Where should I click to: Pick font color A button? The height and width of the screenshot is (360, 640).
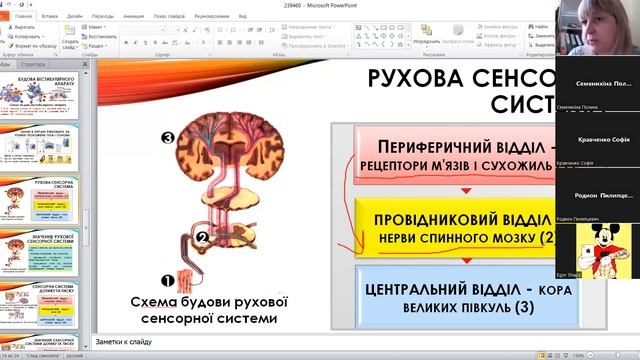point(203,43)
